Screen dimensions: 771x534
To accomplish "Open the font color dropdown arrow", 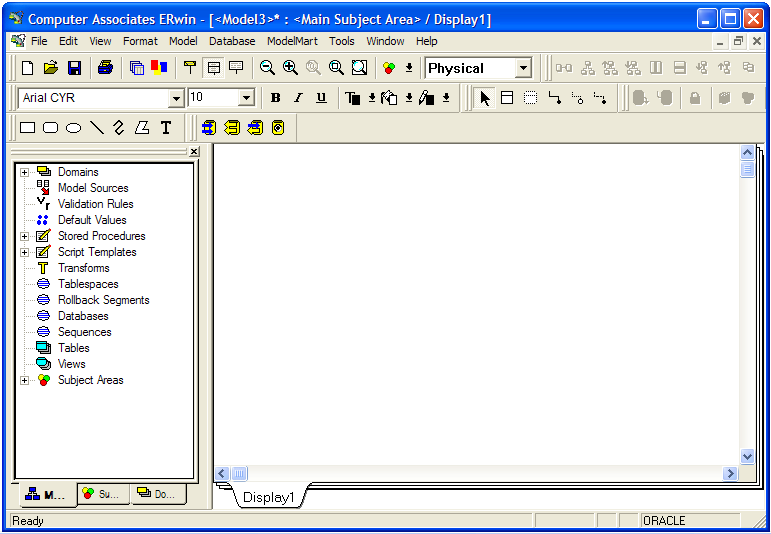I will coord(372,98).
